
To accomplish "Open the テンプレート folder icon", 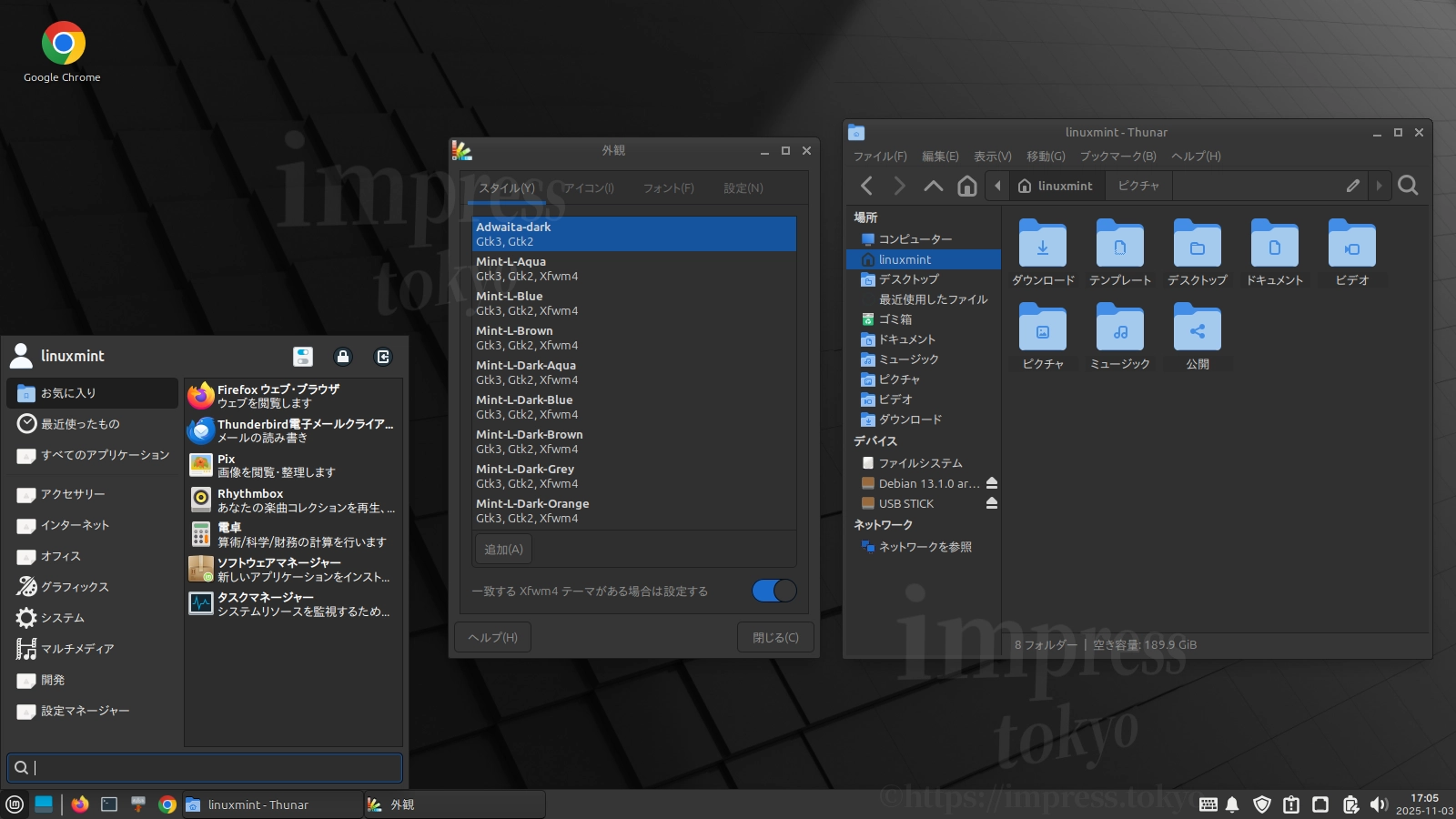I will click(1120, 253).
